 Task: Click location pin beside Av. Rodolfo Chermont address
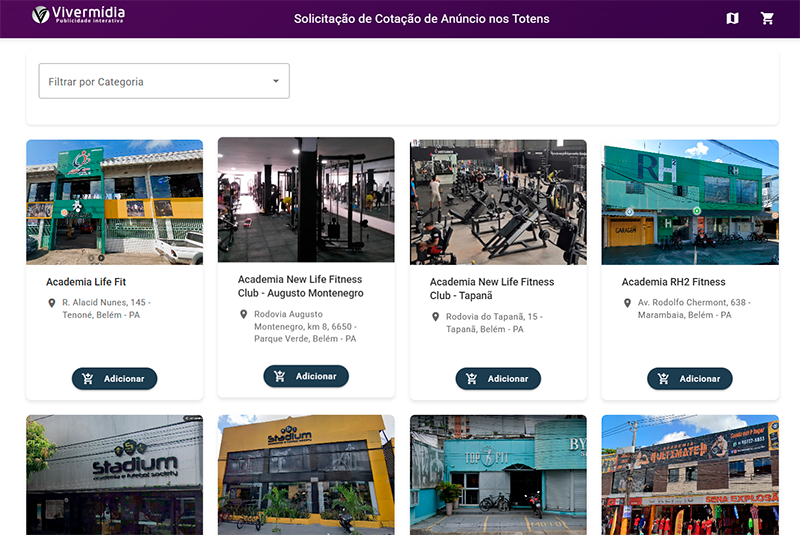pos(627,303)
